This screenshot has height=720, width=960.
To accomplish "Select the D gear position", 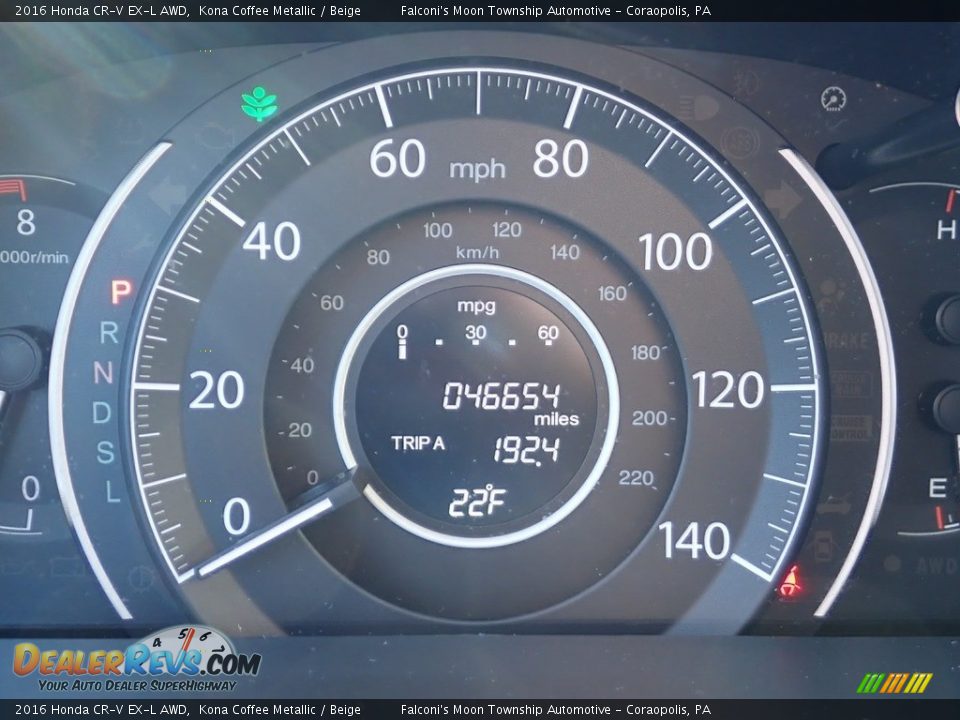I will 102,412.
